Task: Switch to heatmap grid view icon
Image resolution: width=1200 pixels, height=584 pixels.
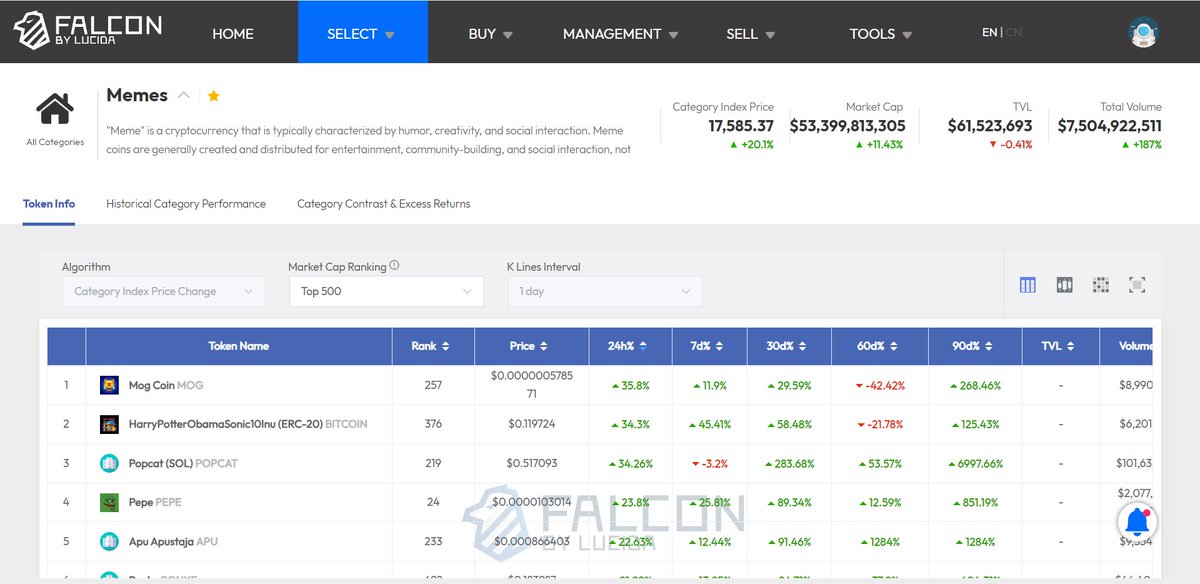Action: 1101,285
